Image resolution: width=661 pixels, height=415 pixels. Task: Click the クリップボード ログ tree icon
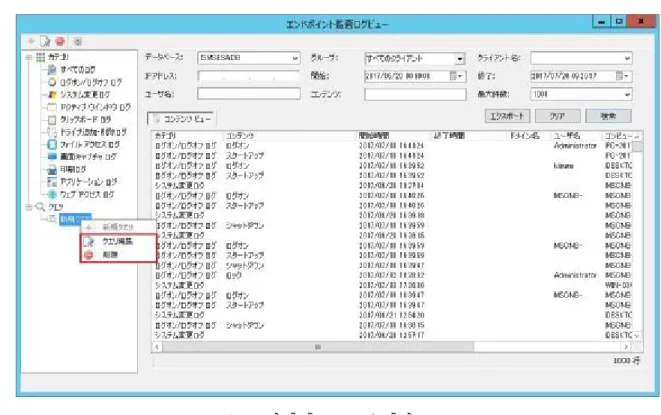[x=52, y=120]
